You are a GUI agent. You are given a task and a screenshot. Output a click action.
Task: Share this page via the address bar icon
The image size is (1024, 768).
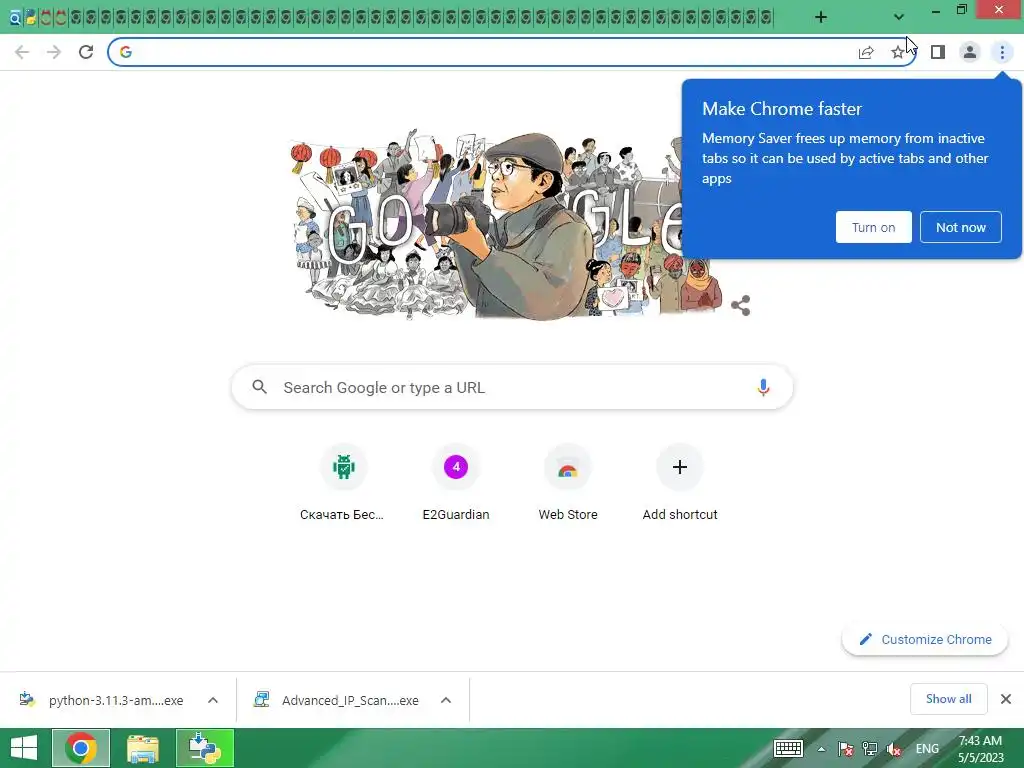[x=866, y=52]
